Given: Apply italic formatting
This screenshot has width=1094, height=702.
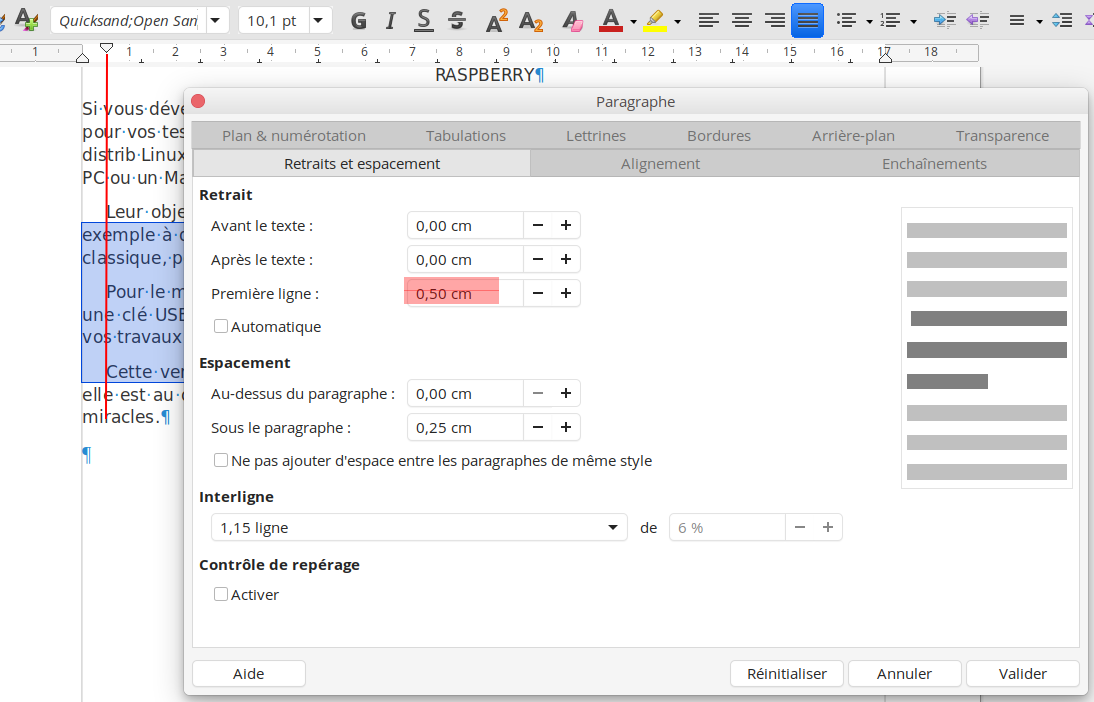Looking at the screenshot, I should [391, 20].
